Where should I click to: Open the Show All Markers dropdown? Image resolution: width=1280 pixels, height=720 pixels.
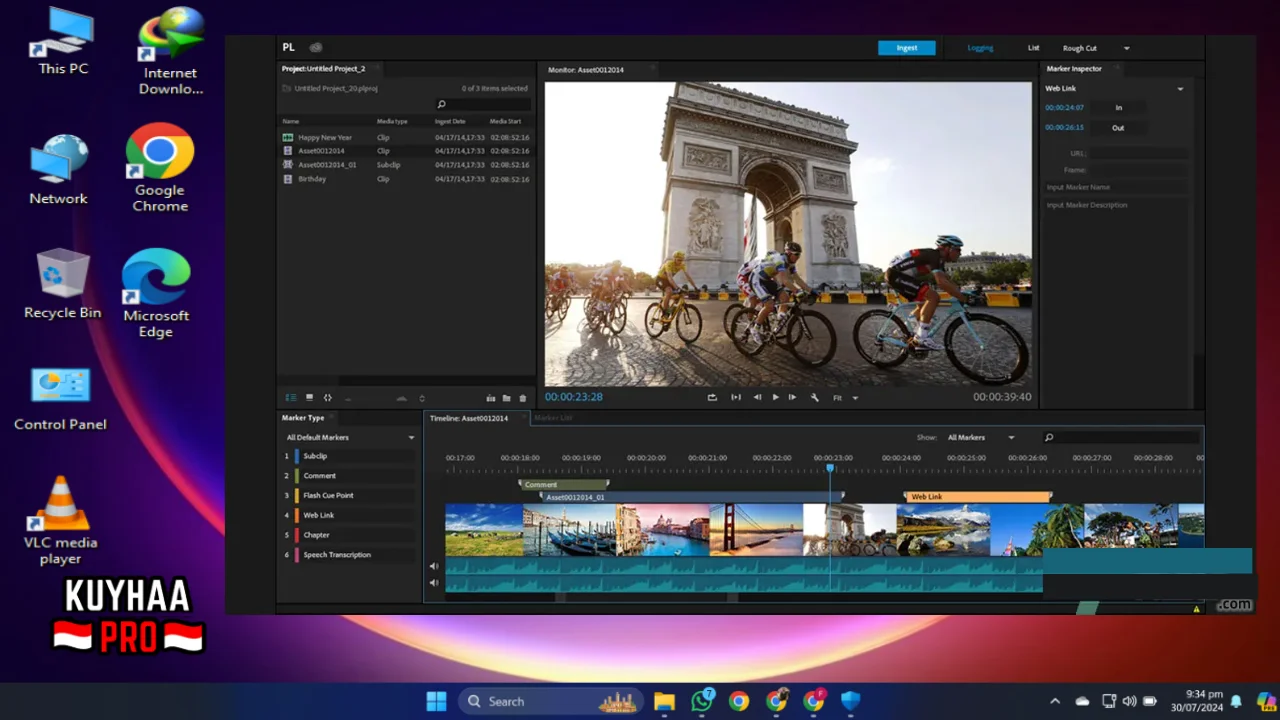click(981, 437)
